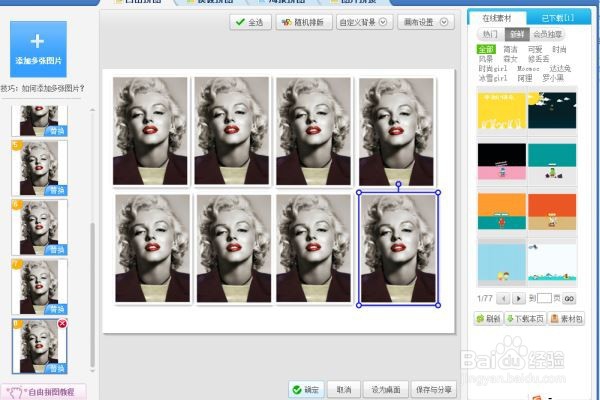Choose the 森女 category
This screenshot has height=400, width=600.
[x=510, y=59]
